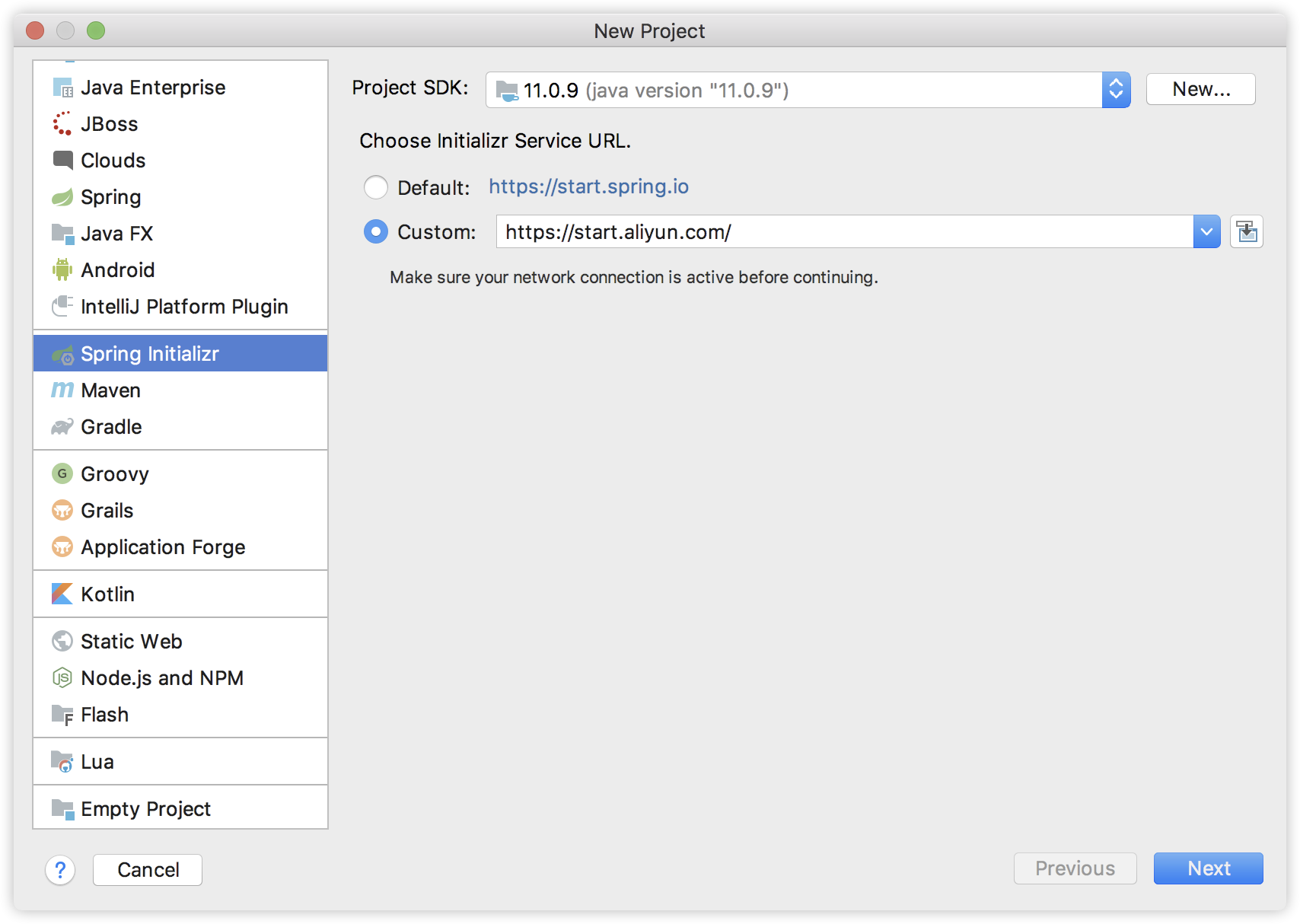Screen dimensions: 1300x924
Task: Pick the Kotlin project type
Action: (x=180, y=594)
